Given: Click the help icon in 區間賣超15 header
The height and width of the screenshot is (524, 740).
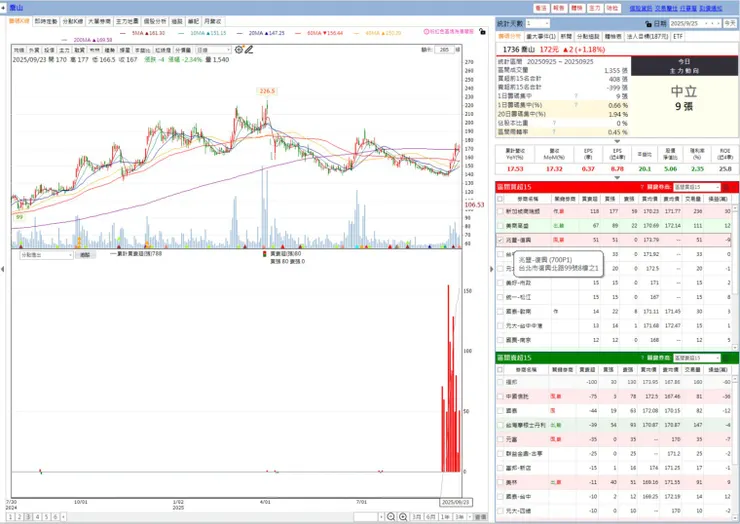Looking at the screenshot, I should coord(642,358).
